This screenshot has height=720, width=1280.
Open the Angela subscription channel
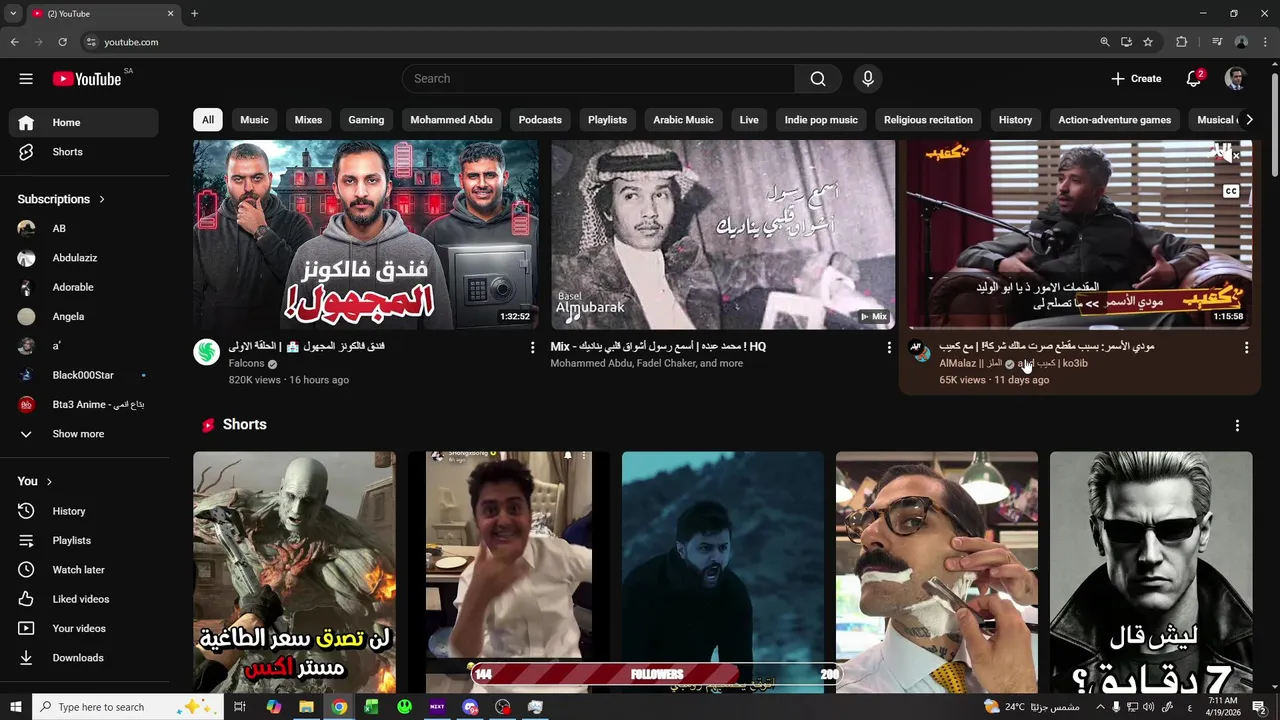click(x=84, y=316)
